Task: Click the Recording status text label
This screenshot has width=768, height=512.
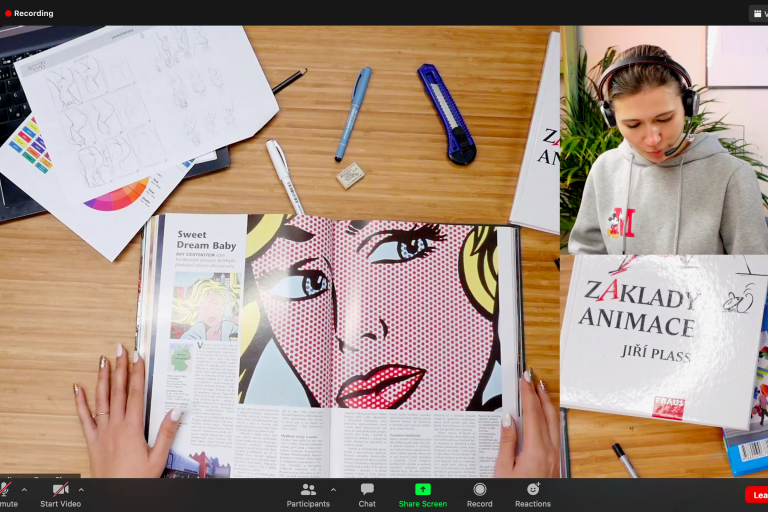Action: click(34, 13)
